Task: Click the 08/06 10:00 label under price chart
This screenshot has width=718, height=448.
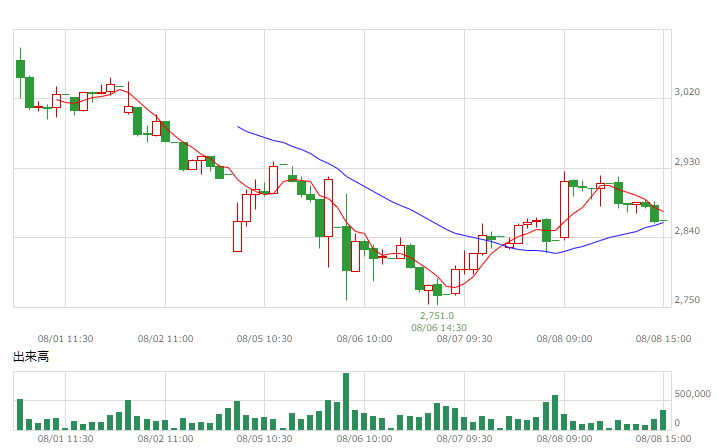Action: coord(364,339)
